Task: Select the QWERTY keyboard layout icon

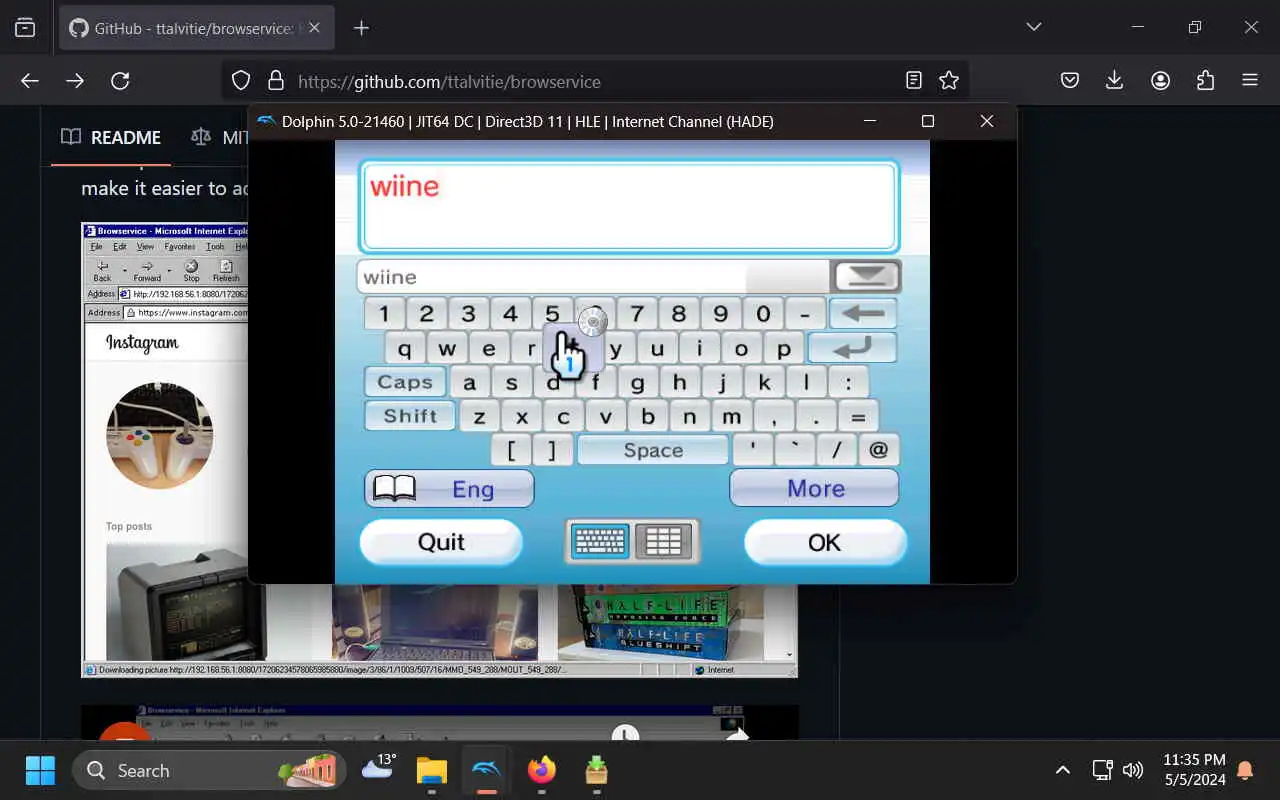Action: (x=600, y=542)
